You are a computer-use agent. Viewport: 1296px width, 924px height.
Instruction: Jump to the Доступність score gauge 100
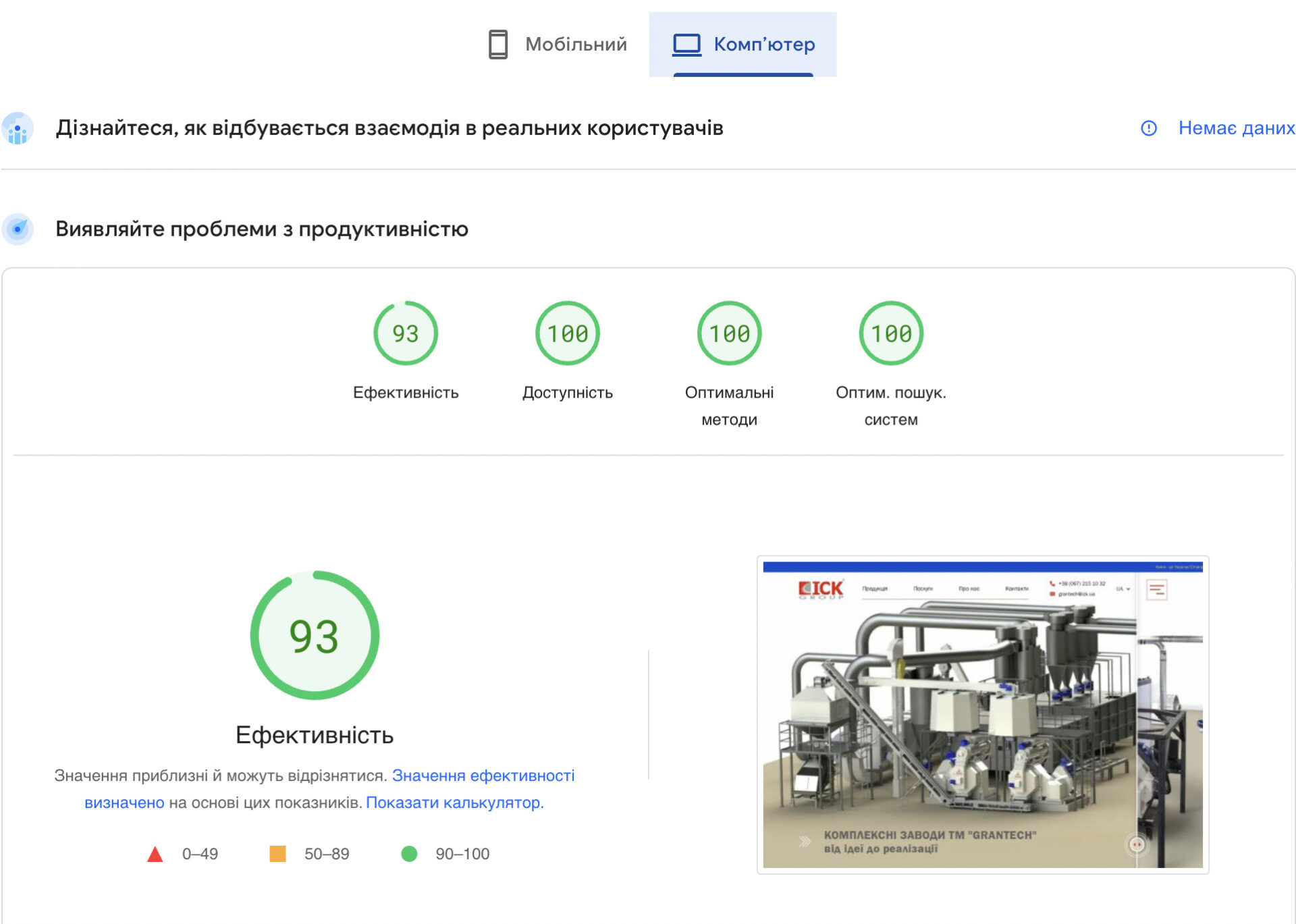pos(568,333)
